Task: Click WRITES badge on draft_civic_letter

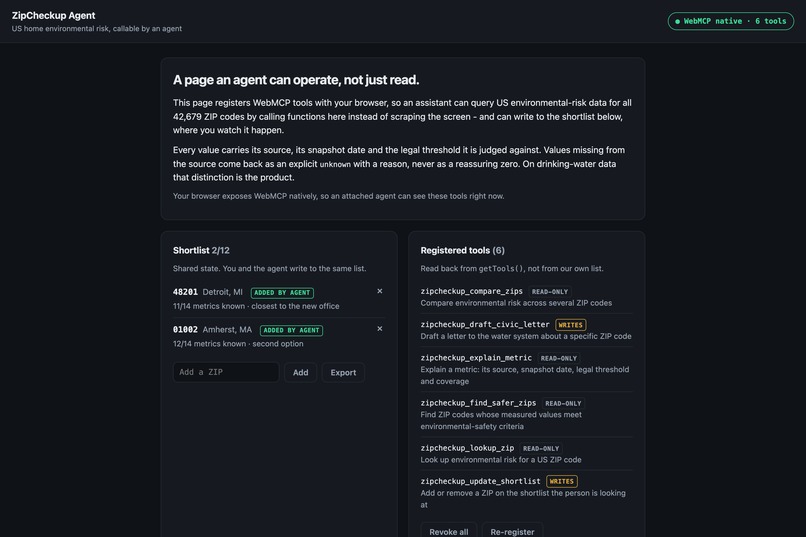Action: (571, 325)
